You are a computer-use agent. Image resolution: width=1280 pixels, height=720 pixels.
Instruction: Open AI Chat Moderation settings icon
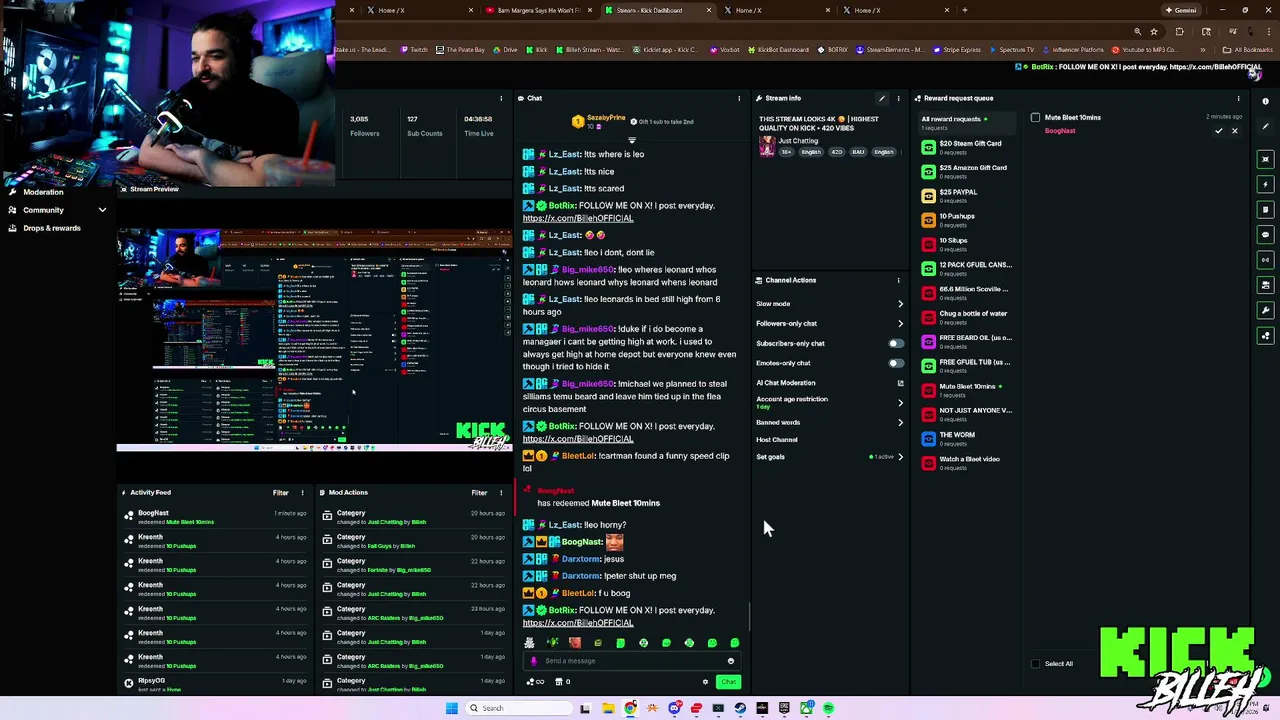coord(900,383)
